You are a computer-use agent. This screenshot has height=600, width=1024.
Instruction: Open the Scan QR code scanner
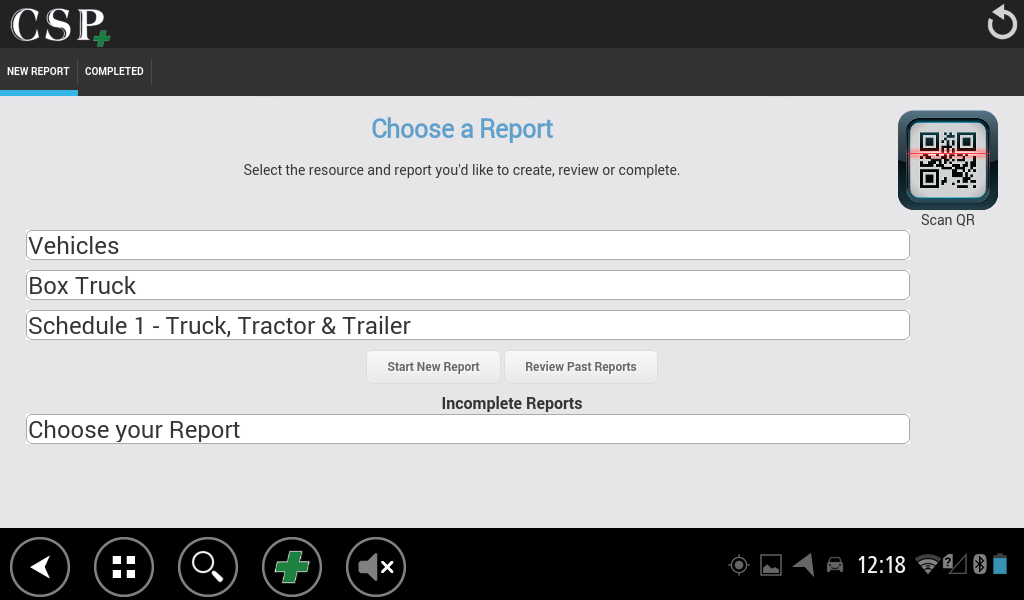click(x=948, y=160)
